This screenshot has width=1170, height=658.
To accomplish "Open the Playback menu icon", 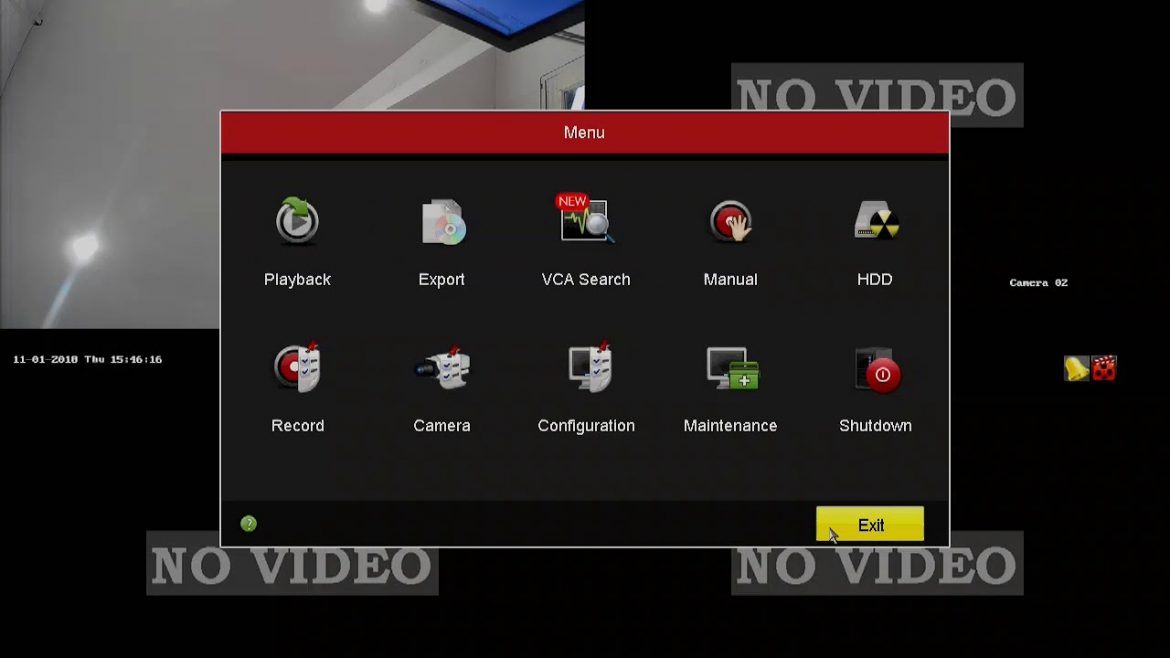I will click(297, 222).
